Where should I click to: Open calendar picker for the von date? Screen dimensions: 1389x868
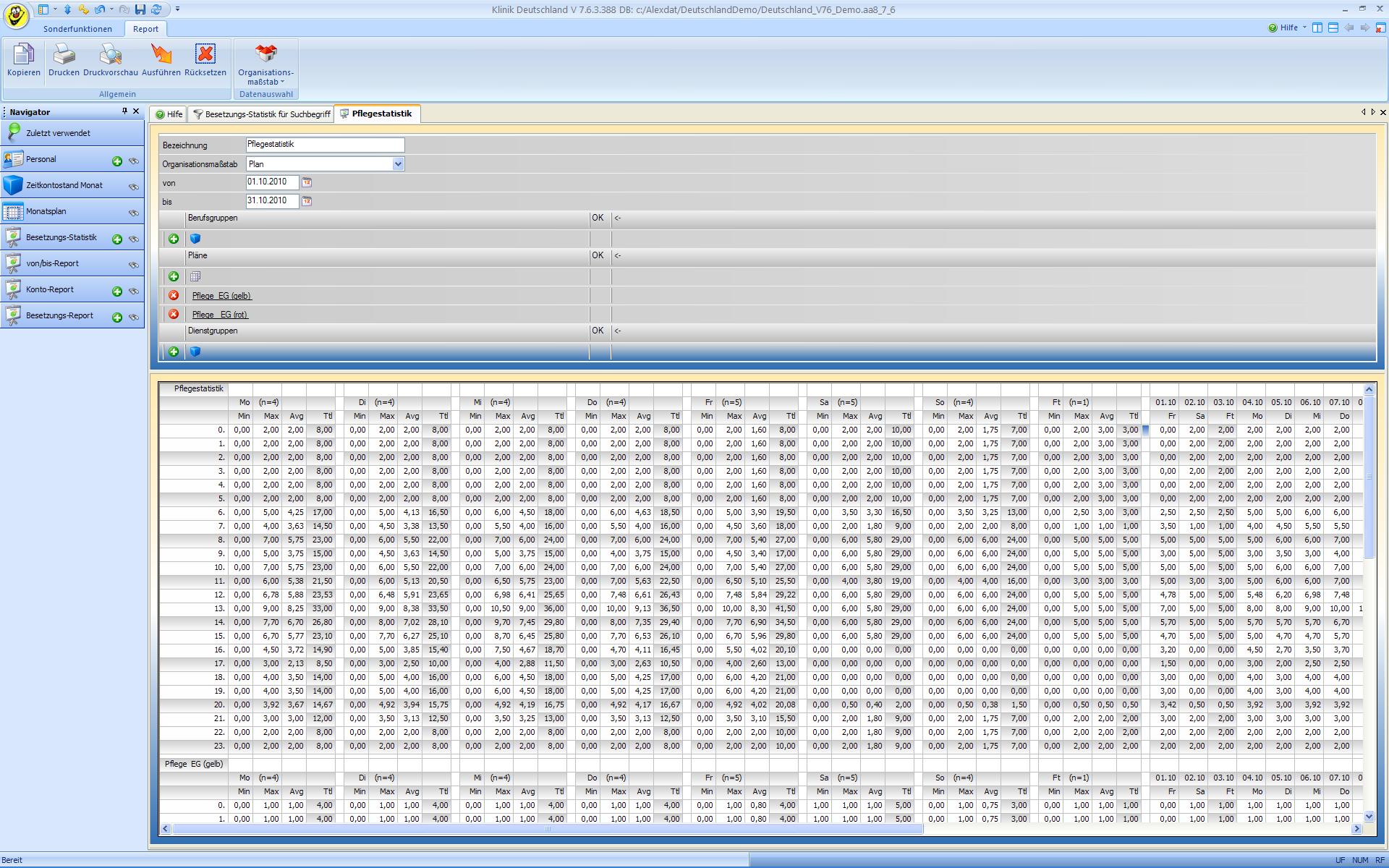[x=307, y=182]
